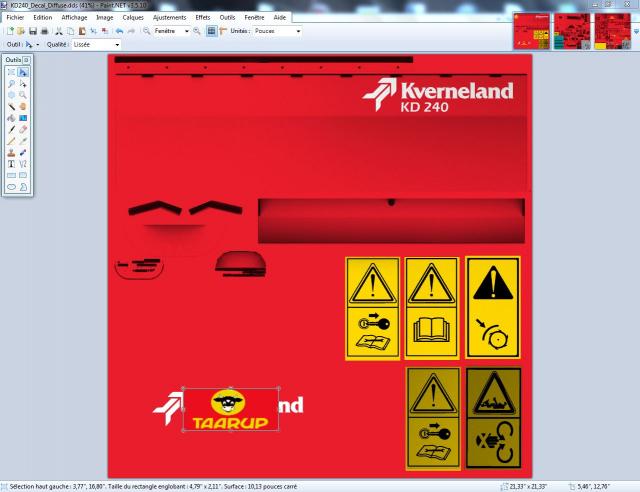Click the Paste toolbar icon
This screenshot has width=640, height=492.
tap(82, 31)
